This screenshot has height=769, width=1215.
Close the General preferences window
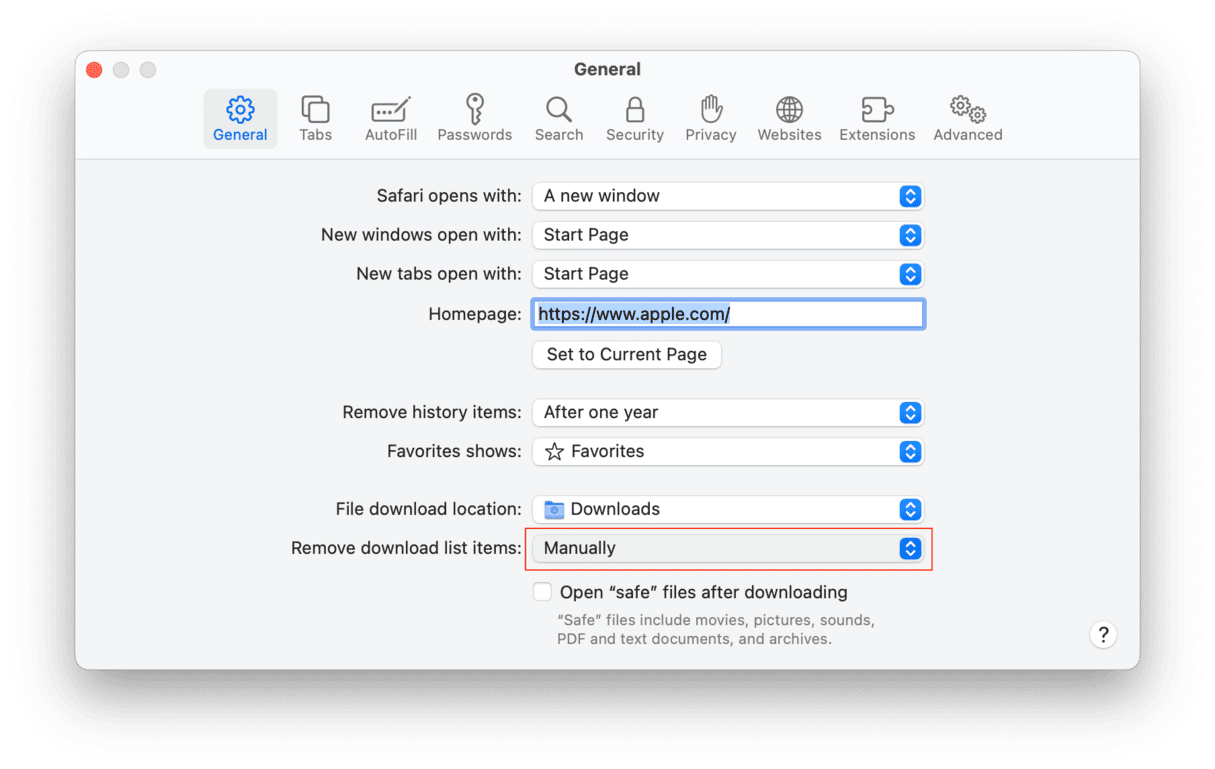pyautogui.click(x=94, y=70)
